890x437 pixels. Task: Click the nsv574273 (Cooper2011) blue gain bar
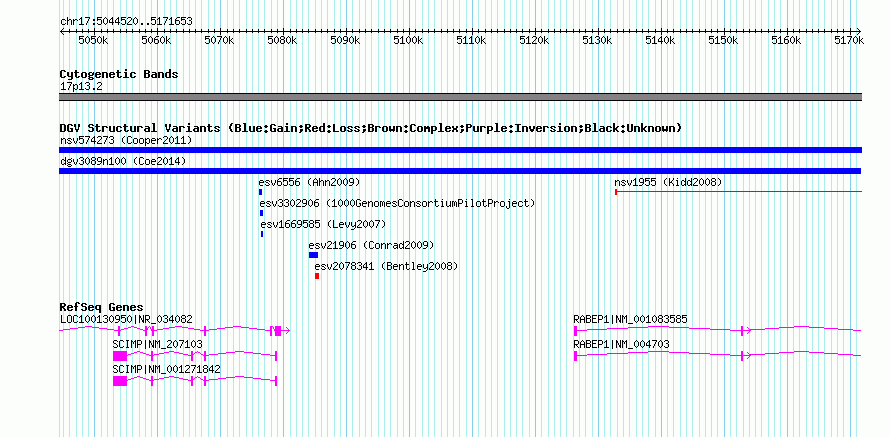[x=460, y=150]
